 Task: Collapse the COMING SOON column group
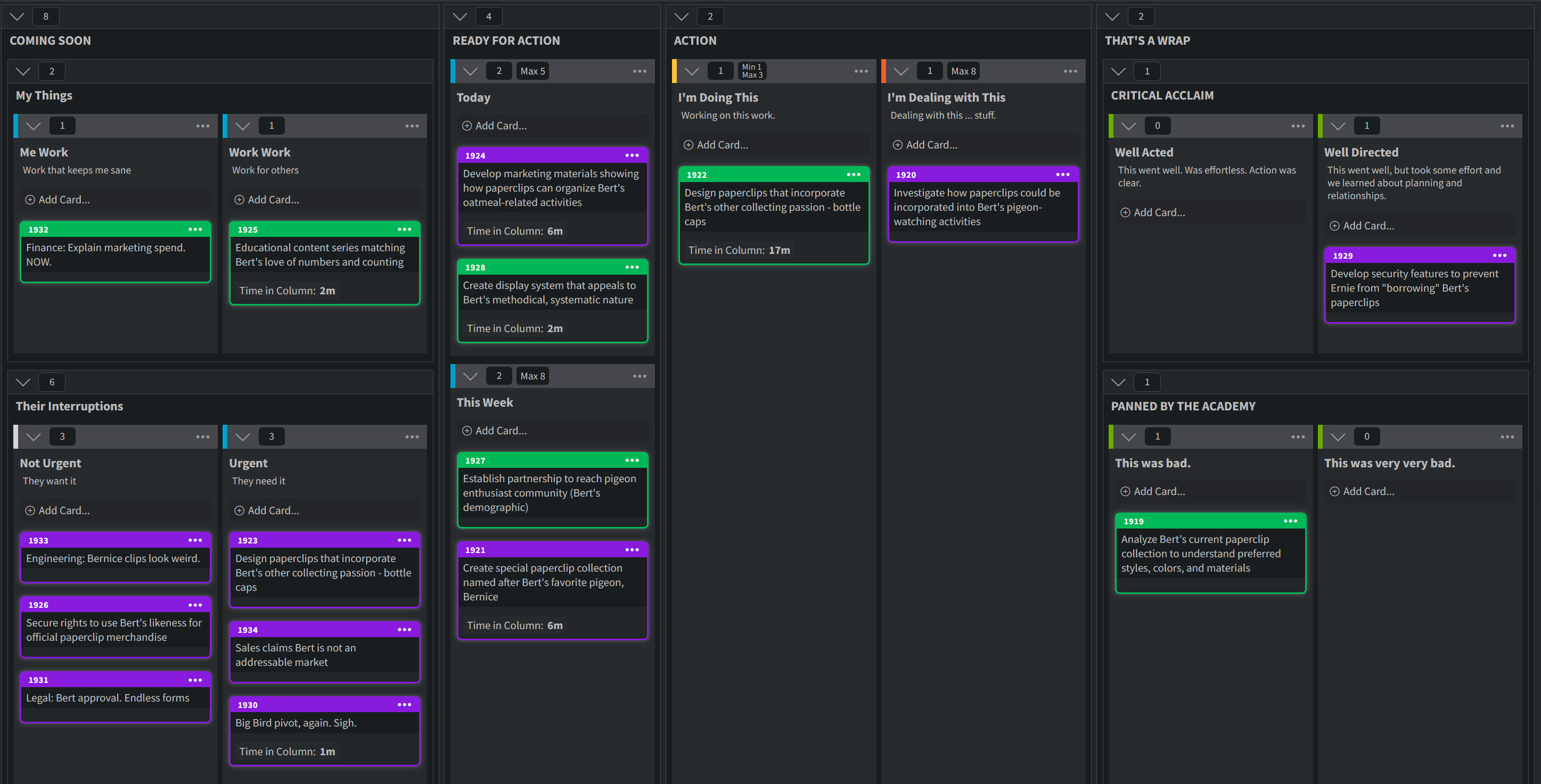(17, 16)
